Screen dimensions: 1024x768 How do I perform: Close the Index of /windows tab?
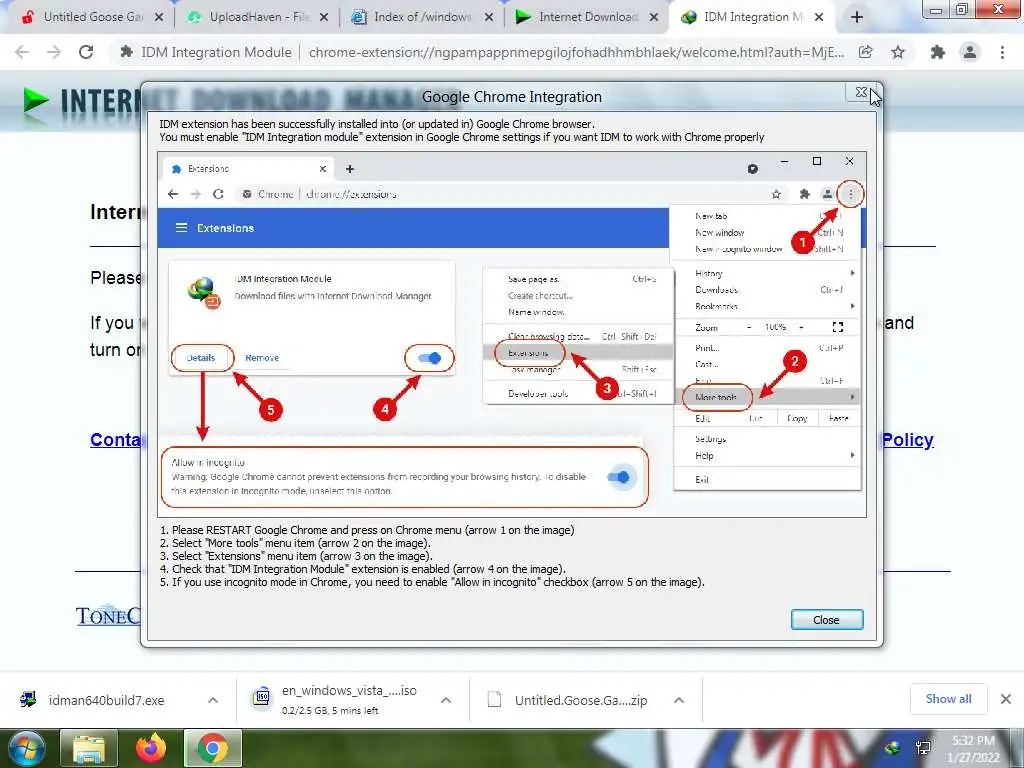click(488, 18)
